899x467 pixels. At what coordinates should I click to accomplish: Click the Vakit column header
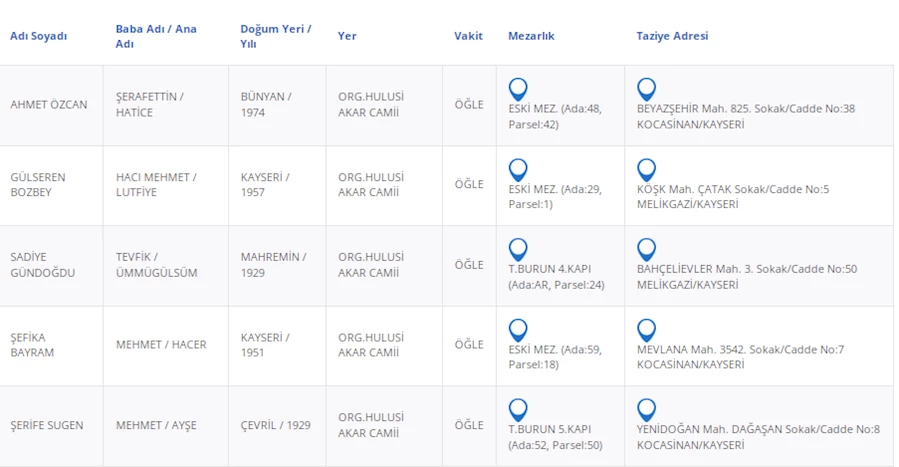[468, 36]
